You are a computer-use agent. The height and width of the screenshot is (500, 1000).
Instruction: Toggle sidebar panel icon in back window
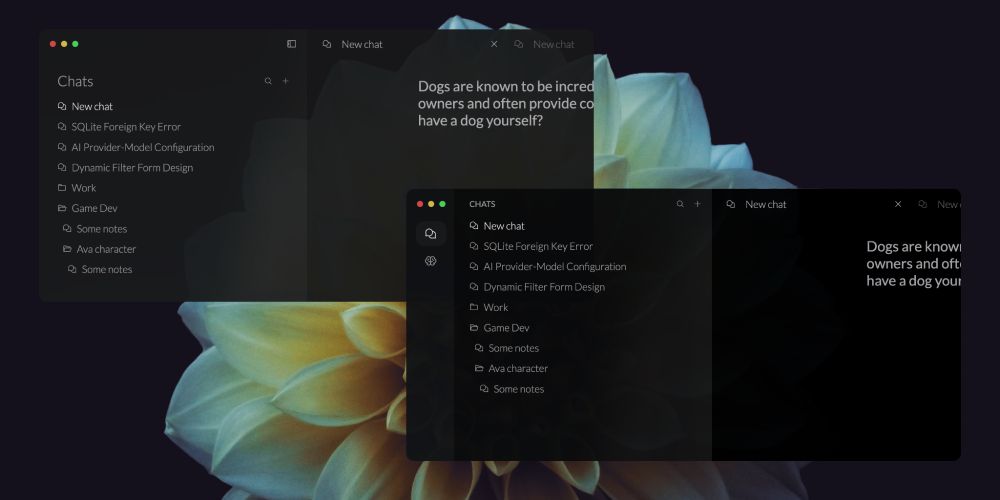tap(291, 44)
